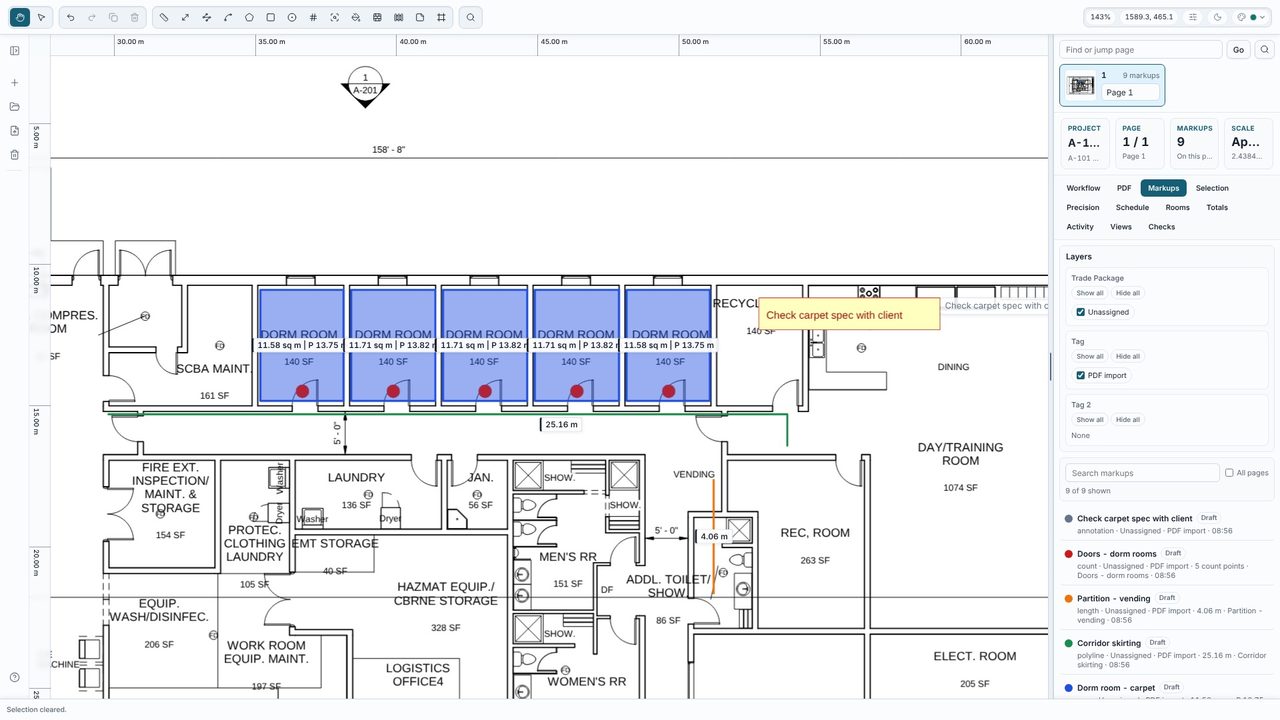The image size is (1280, 720).
Task: Click the Search markups field
Action: coord(1141,473)
